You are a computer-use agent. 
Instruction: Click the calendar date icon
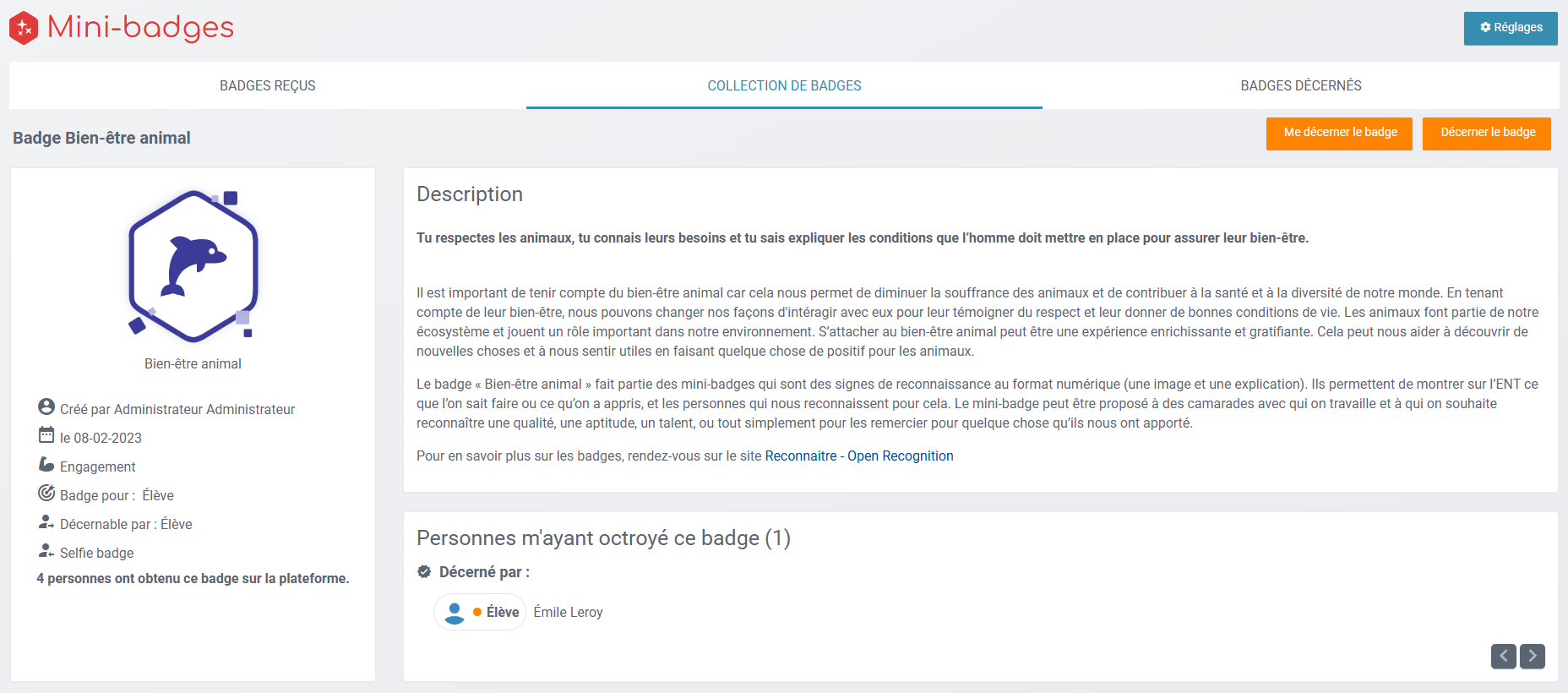46,435
